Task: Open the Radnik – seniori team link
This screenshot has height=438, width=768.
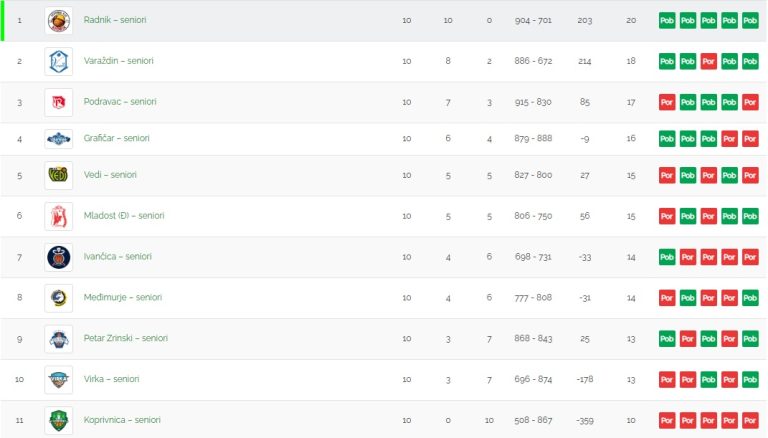Action: pos(115,20)
